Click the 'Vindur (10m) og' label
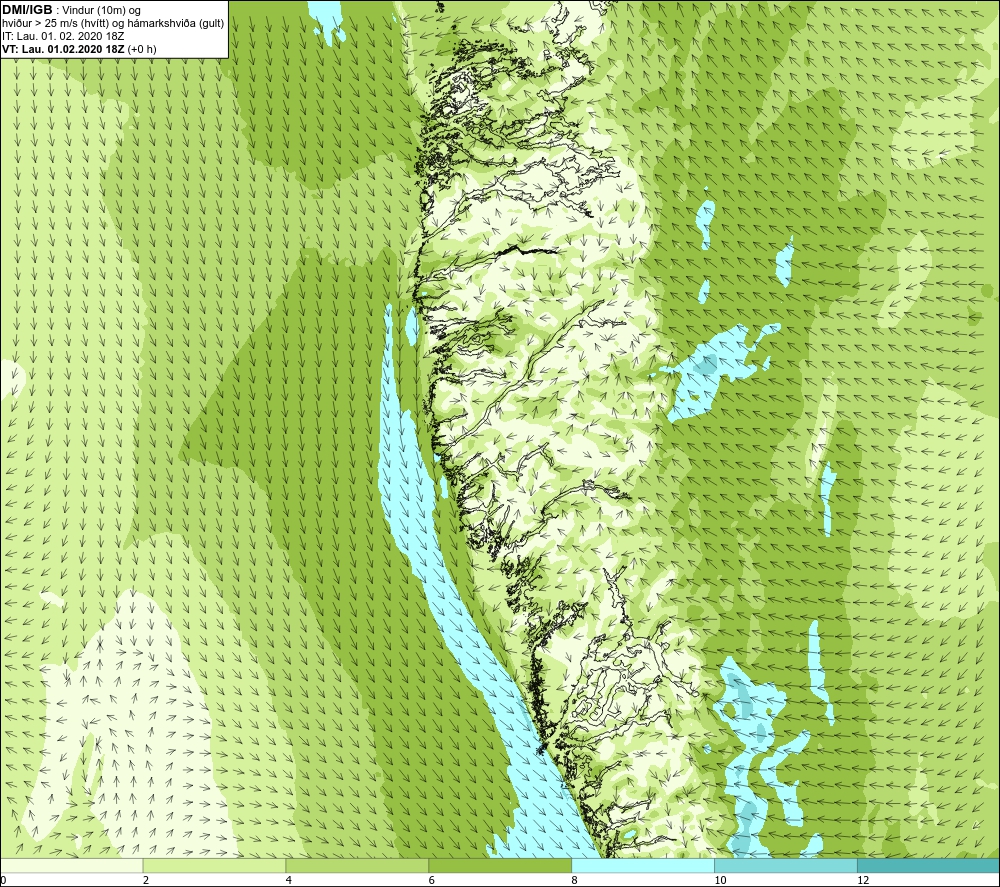The height and width of the screenshot is (887, 1000). 101,11
